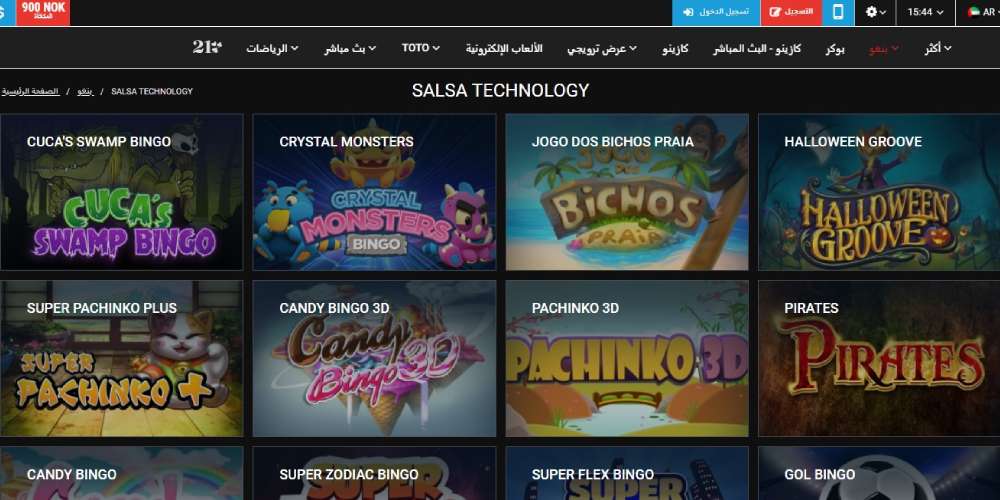Click the UAE flag language icon
Screen dimensions: 1000x500
pyautogui.click(x=973, y=12)
